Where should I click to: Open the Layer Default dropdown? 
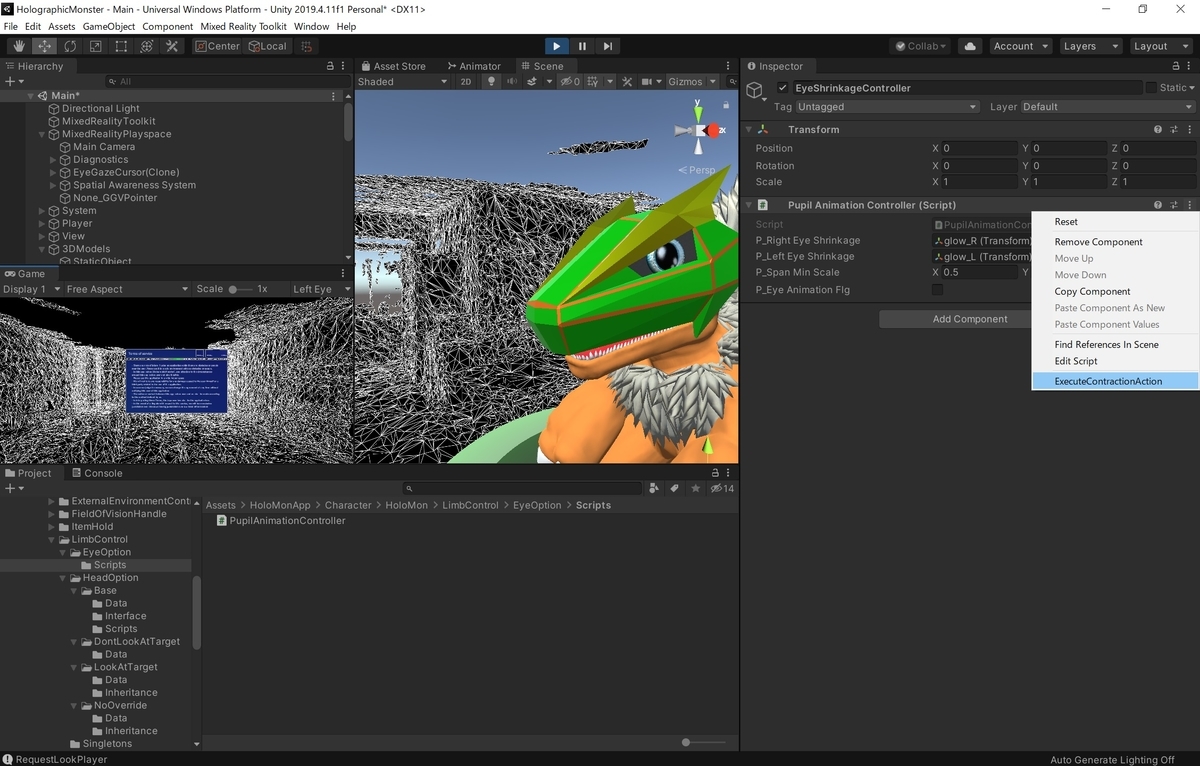point(1108,107)
